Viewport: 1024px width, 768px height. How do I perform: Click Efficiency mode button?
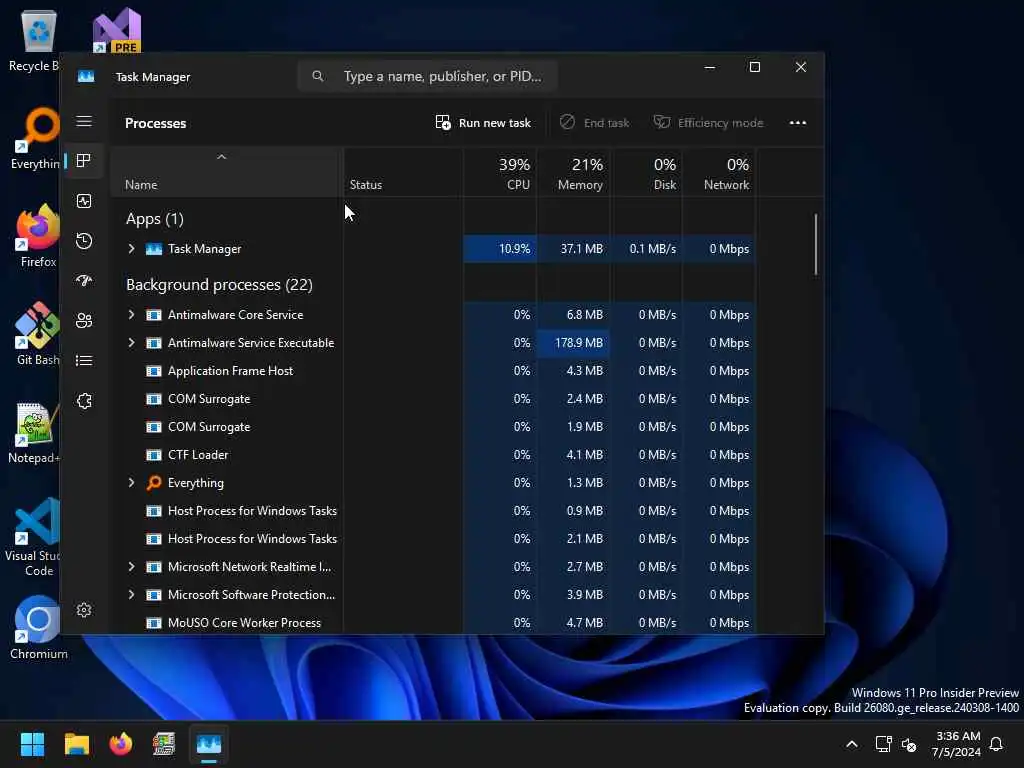pos(709,123)
